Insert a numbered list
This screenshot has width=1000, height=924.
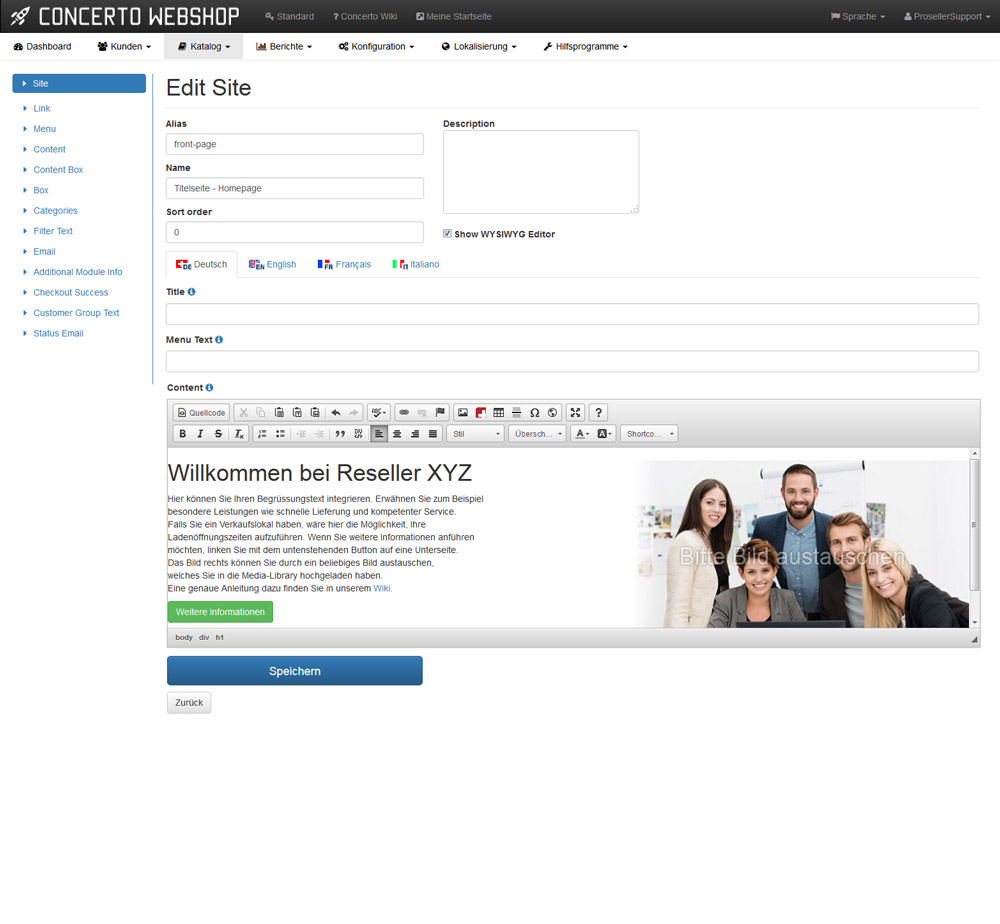262,434
